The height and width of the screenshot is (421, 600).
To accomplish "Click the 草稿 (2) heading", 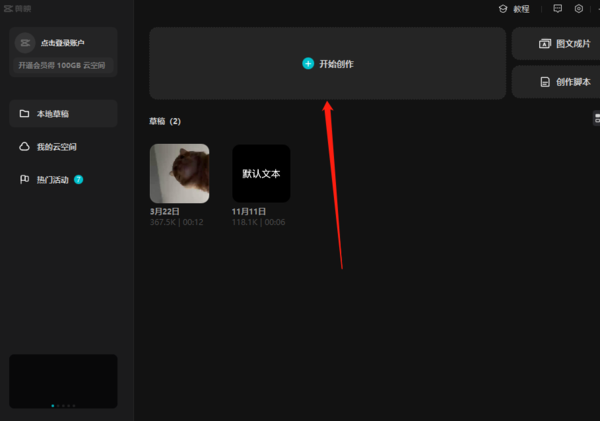I will (x=165, y=121).
